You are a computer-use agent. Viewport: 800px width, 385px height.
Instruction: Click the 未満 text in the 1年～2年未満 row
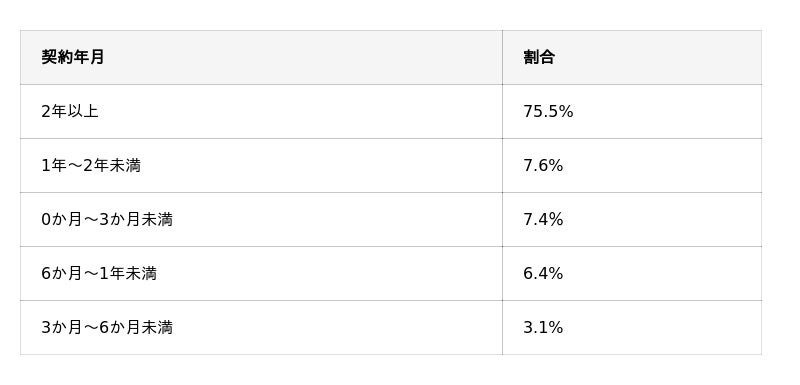[x=125, y=166]
